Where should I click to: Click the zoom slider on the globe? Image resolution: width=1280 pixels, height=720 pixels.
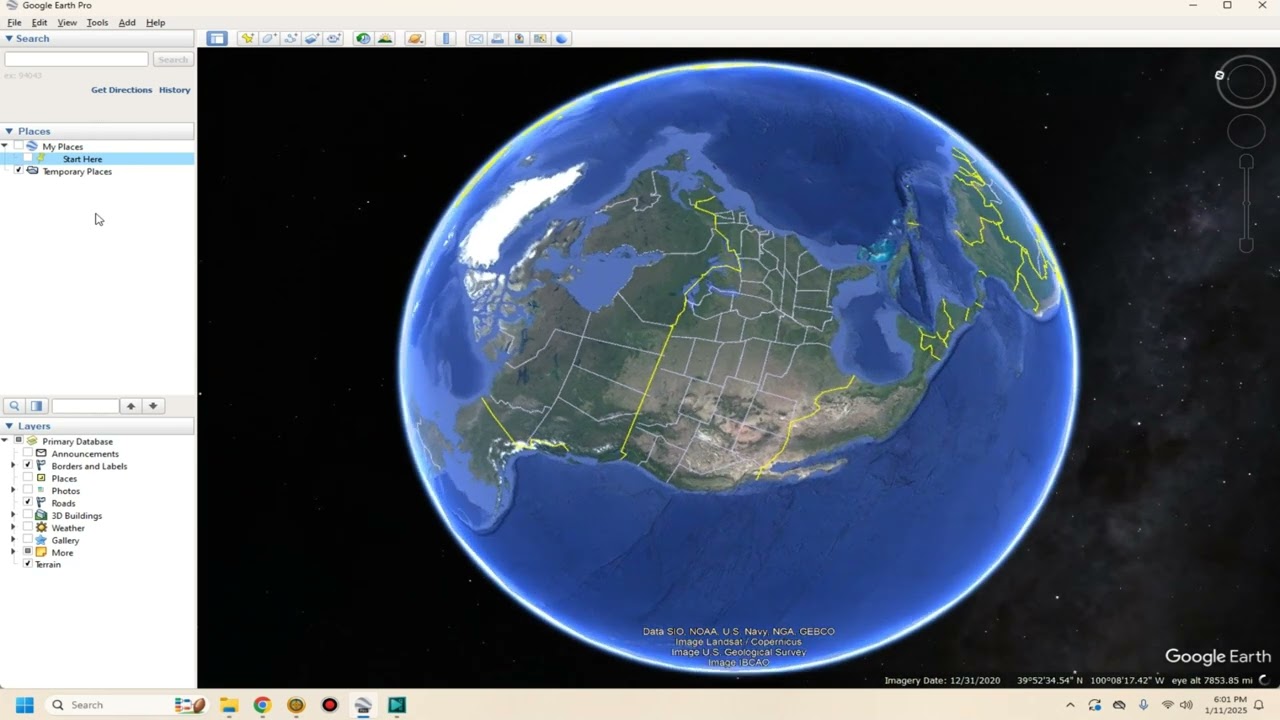tap(1246, 204)
